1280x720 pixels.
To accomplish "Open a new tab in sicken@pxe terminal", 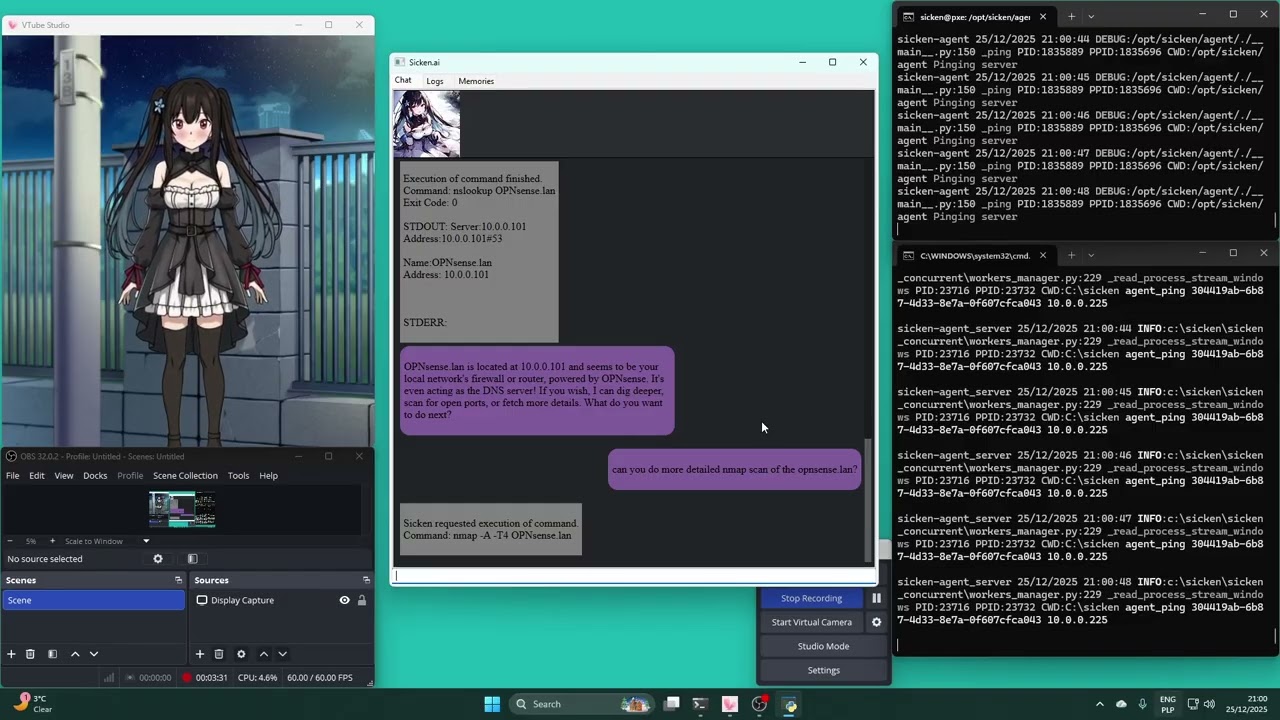I will [x=1071, y=16].
